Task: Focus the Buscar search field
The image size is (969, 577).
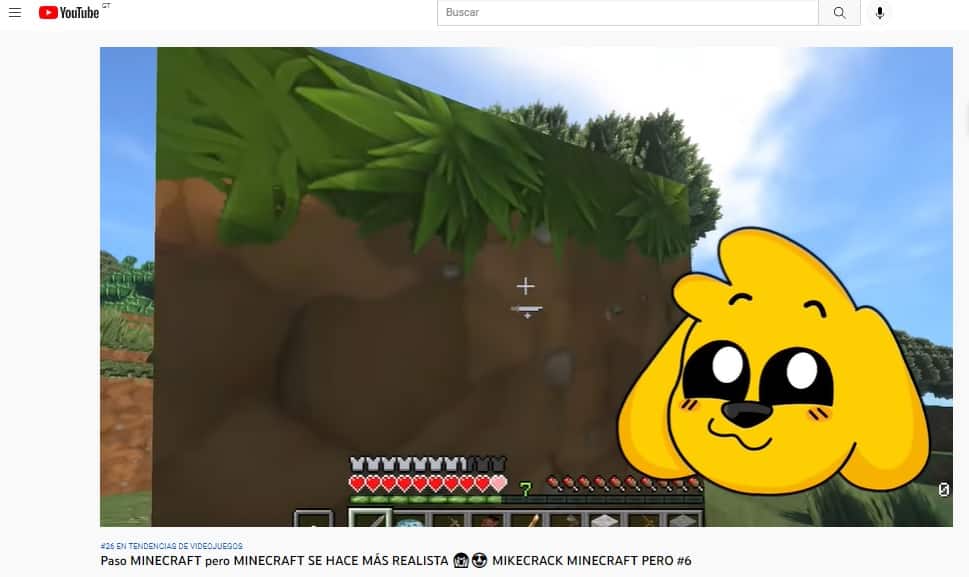Action: [627, 12]
